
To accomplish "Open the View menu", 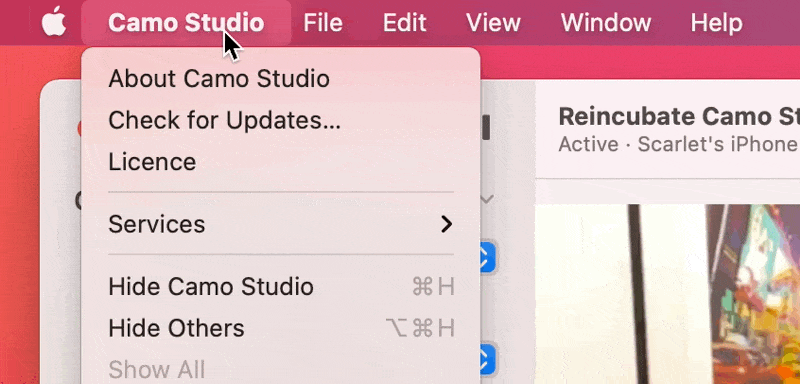I will coord(493,23).
